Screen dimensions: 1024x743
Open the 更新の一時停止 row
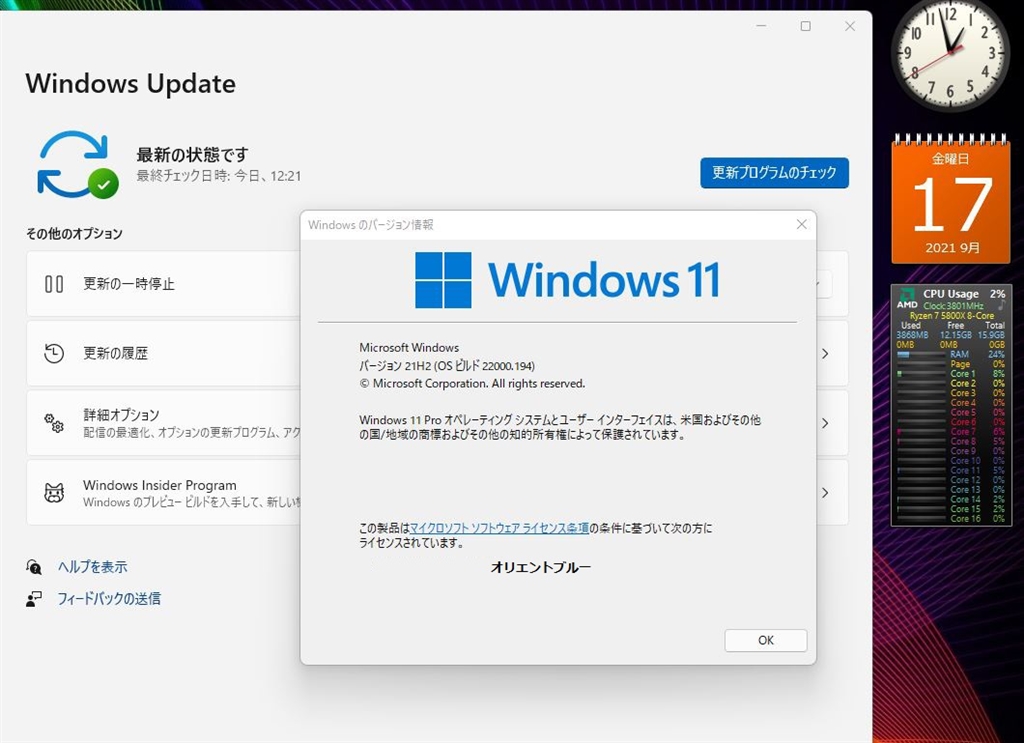438,284
